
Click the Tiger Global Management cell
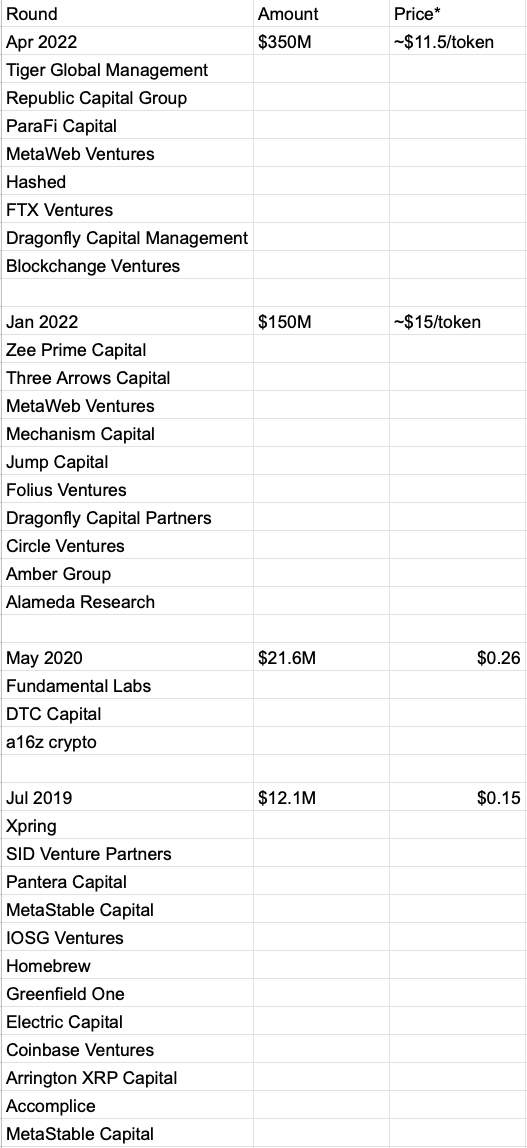point(127,70)
